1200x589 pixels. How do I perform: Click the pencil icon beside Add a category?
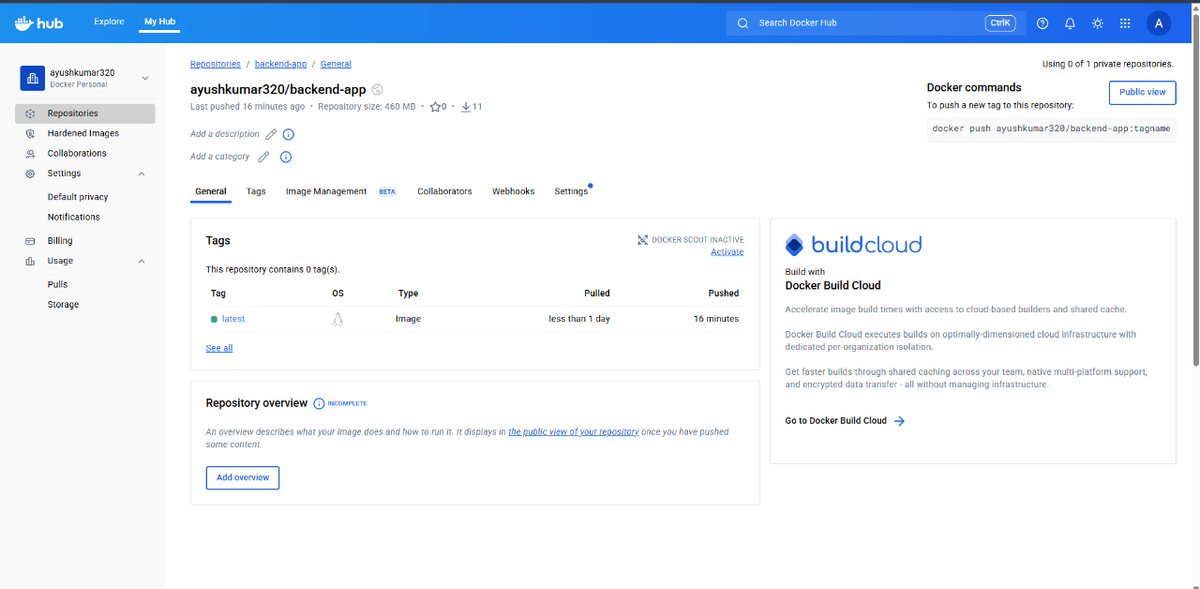coord(263,157)
